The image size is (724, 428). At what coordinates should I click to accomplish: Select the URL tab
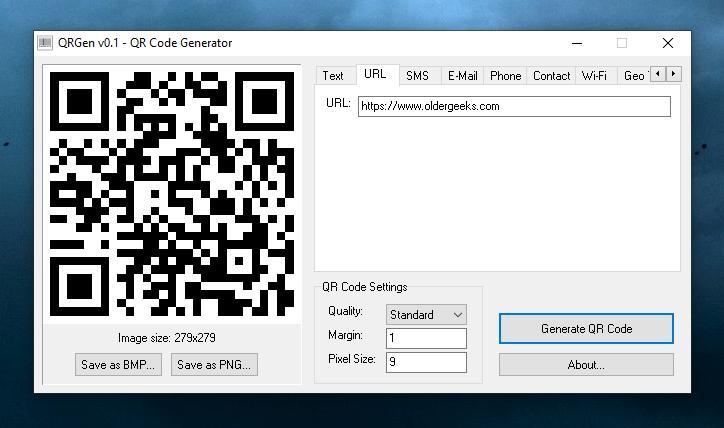pyautogui.click(x=375, y=74)
